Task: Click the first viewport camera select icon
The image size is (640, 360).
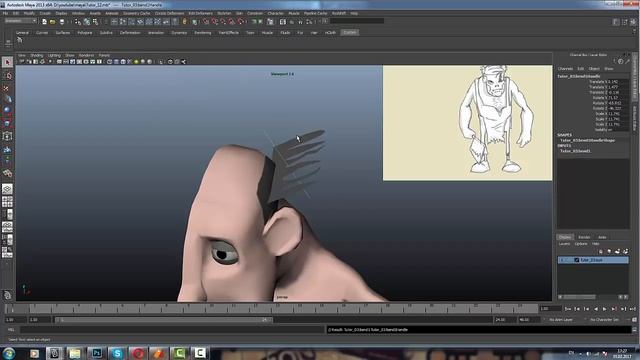Action: pos(22,62)
